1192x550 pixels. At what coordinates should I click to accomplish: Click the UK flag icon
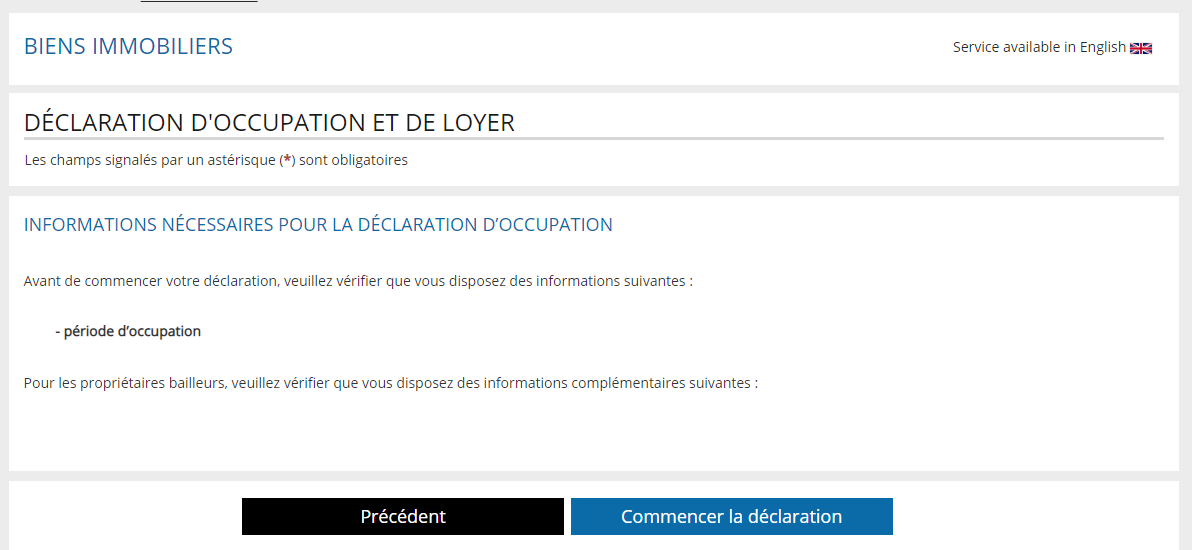1140,48
